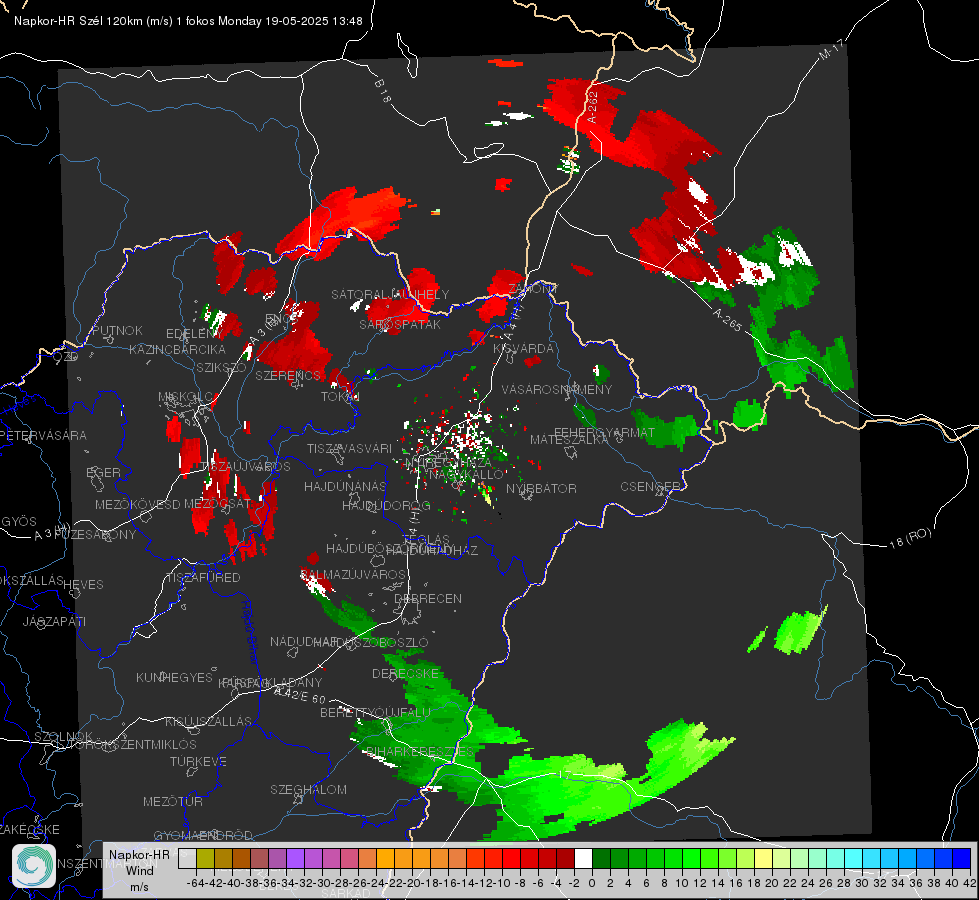Select the CSENGER label

(x=651, y=486)
